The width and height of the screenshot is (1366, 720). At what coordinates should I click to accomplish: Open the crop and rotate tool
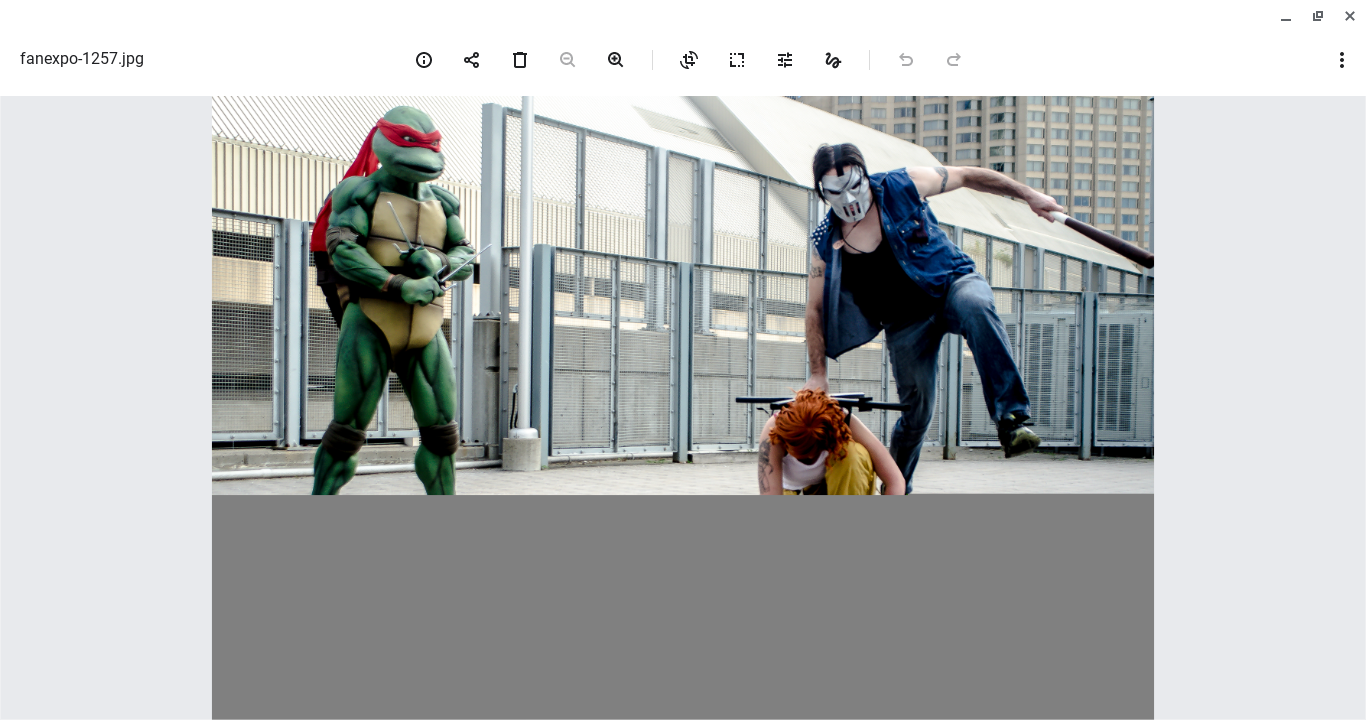[x=689, y=60]
